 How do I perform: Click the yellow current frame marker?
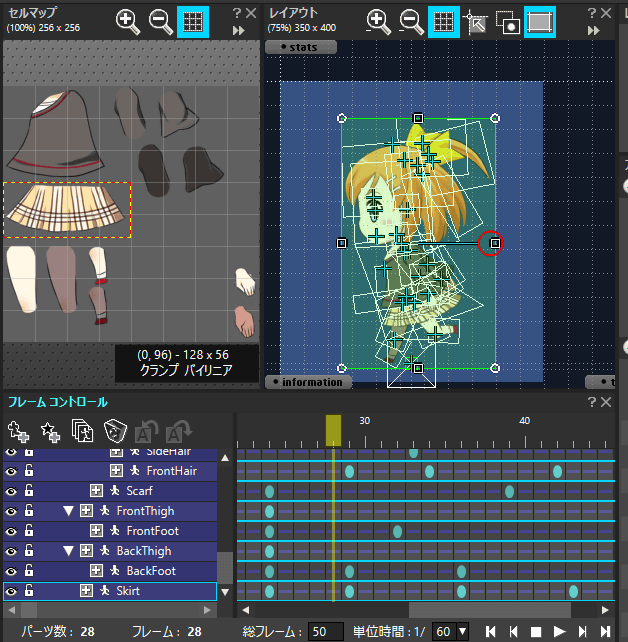pyautogui.click(x=333, y=430)
